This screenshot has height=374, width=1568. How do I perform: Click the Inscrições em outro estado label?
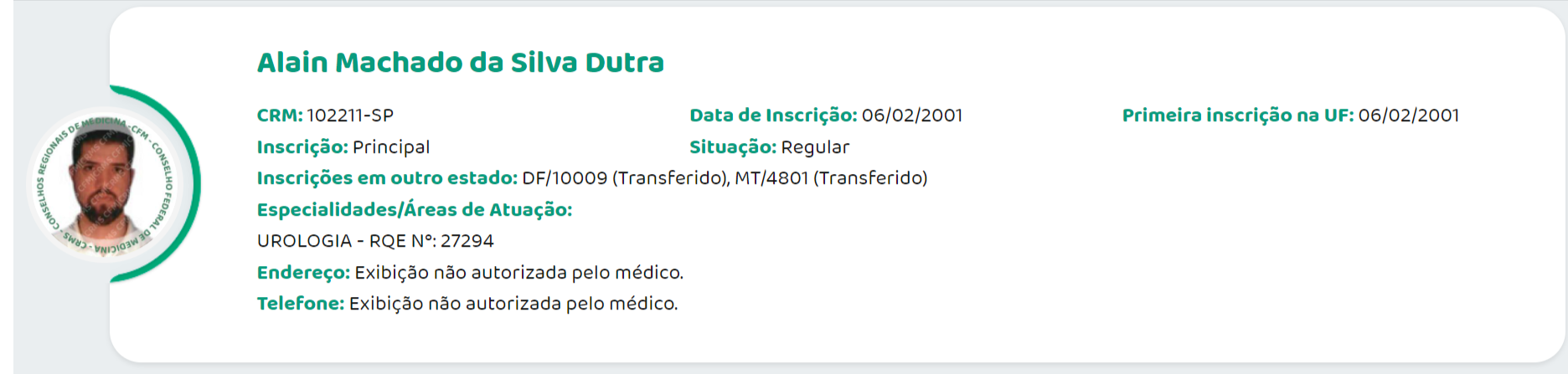click(x=387, y=178)
